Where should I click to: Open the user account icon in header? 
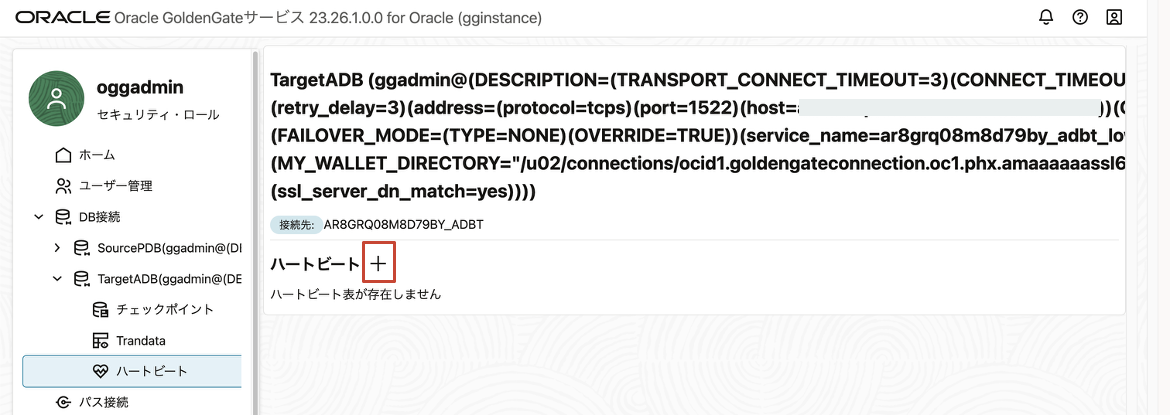tap(1114, 17)
